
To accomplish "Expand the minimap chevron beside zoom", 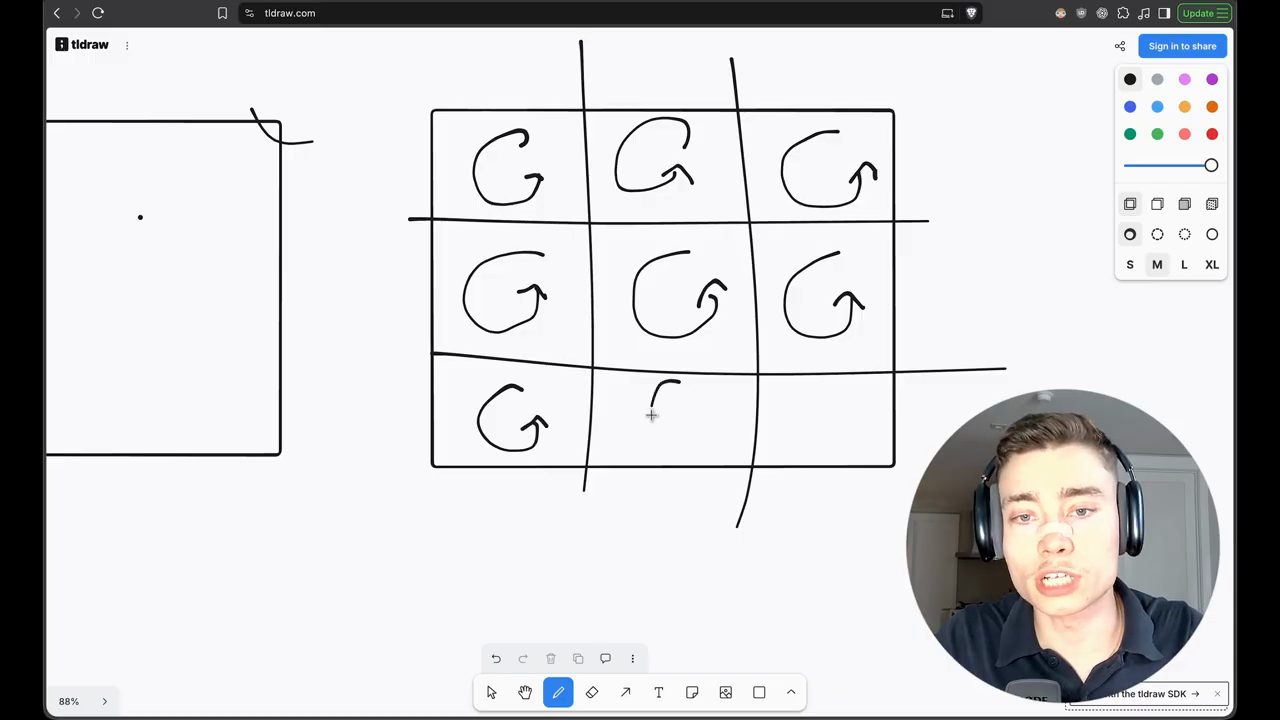I will [104, 702].
